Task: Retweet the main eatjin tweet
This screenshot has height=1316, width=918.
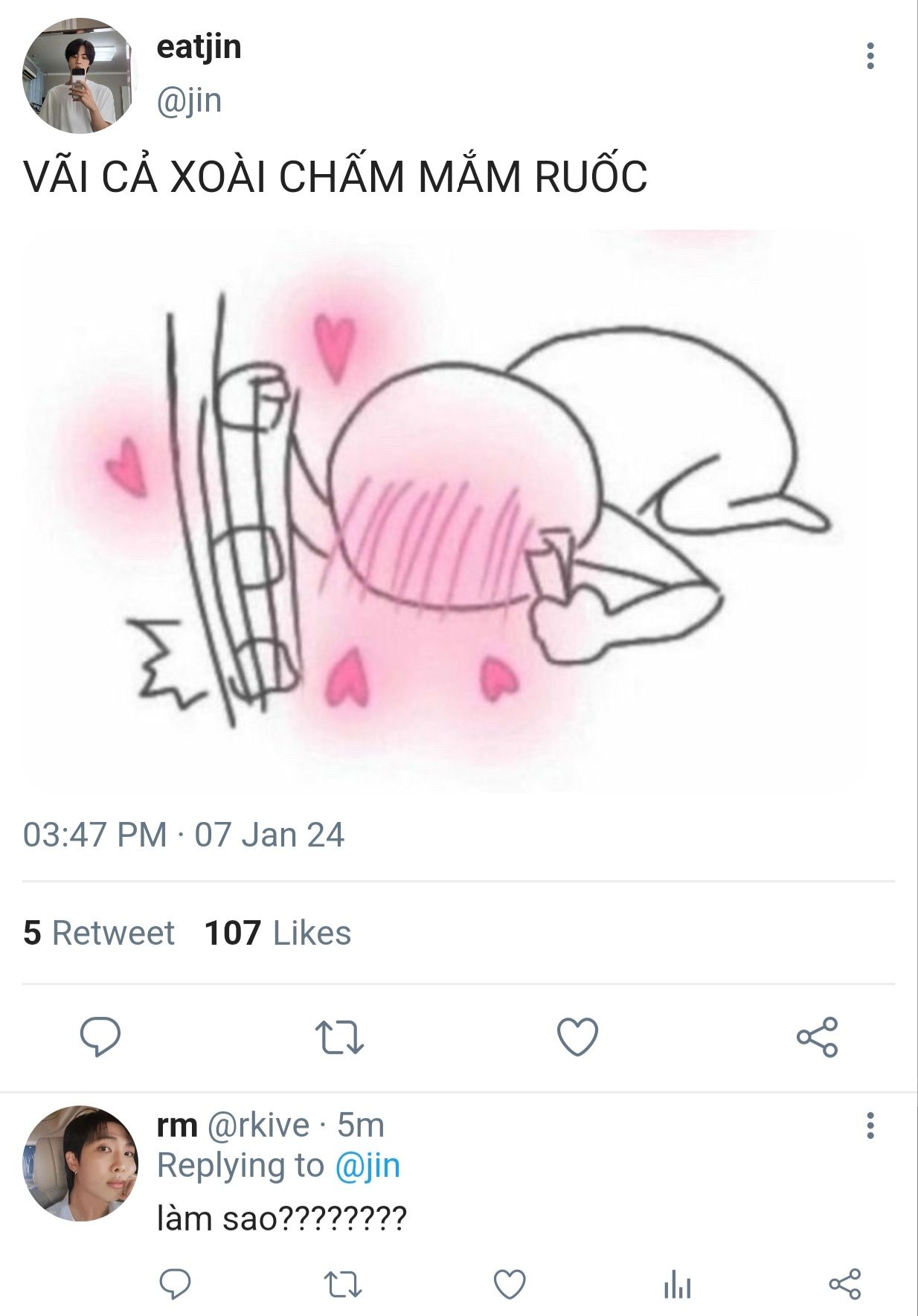Action: click(x=339, y=1037)
